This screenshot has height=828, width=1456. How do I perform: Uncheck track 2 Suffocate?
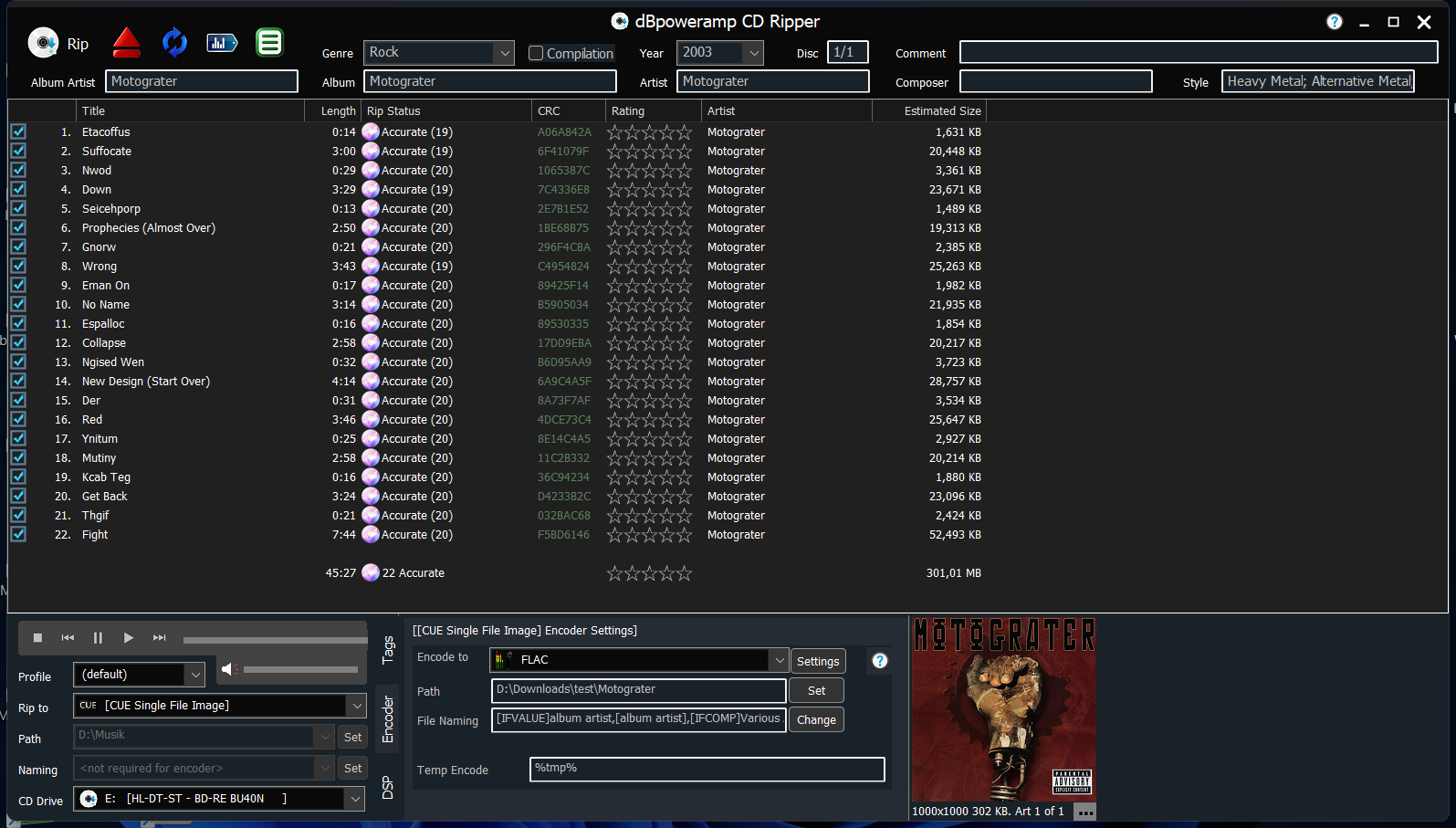(18, 151)
